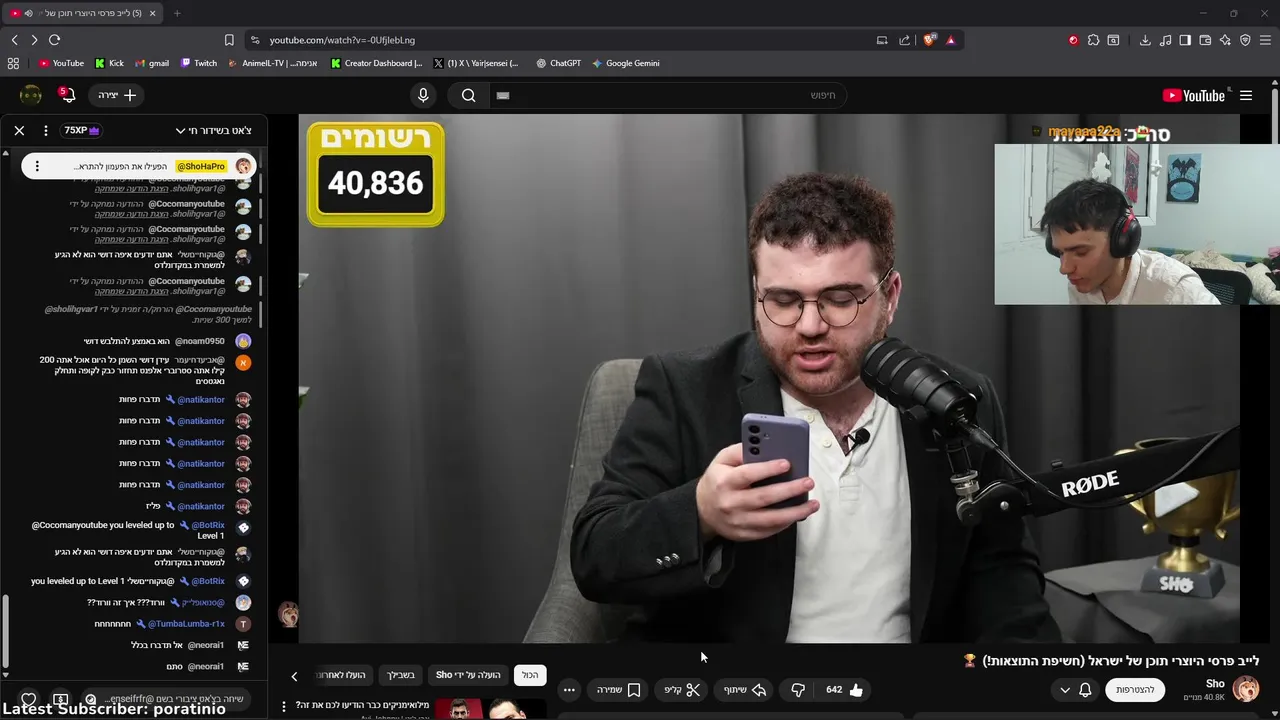Open Leo AI sparkle icon
The width and height of the screenshot is (1280, 720).
[1225, 40]
